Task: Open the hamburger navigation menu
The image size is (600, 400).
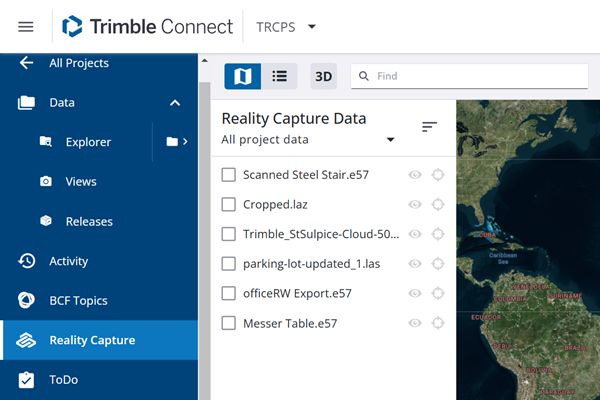Action: coord(26,27)
